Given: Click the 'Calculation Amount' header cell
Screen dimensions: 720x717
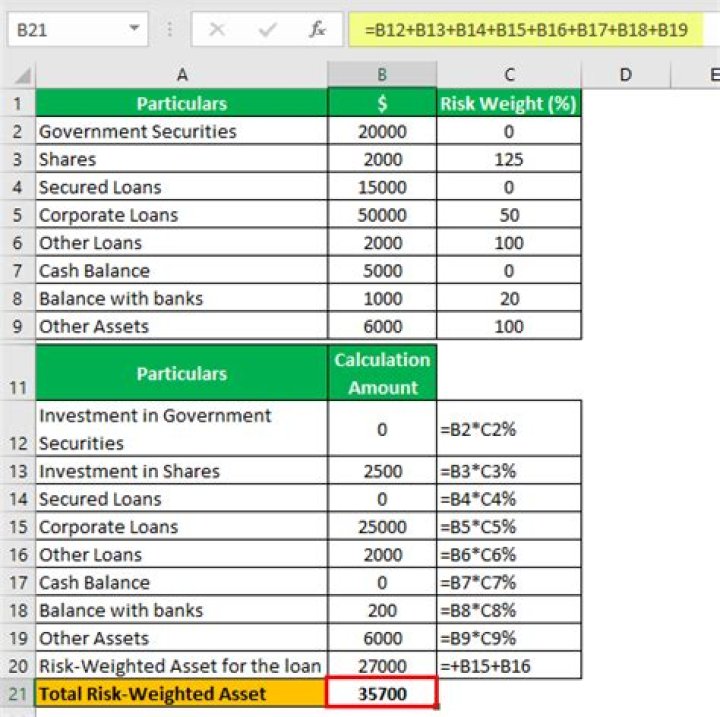Looking at the screenshot, I should (382, 373).
